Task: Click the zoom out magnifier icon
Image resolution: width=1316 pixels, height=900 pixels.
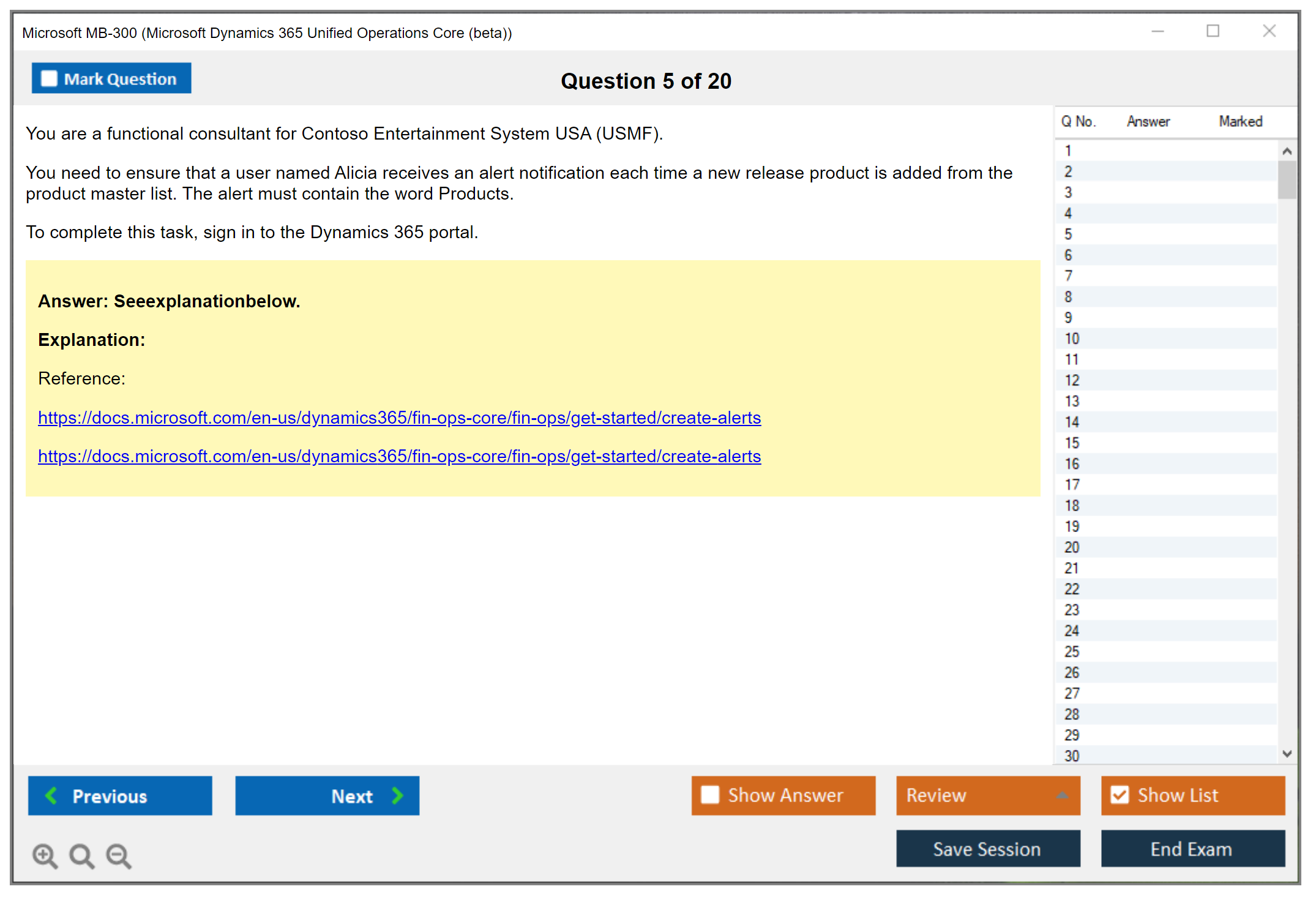Action: click(118, 855)
